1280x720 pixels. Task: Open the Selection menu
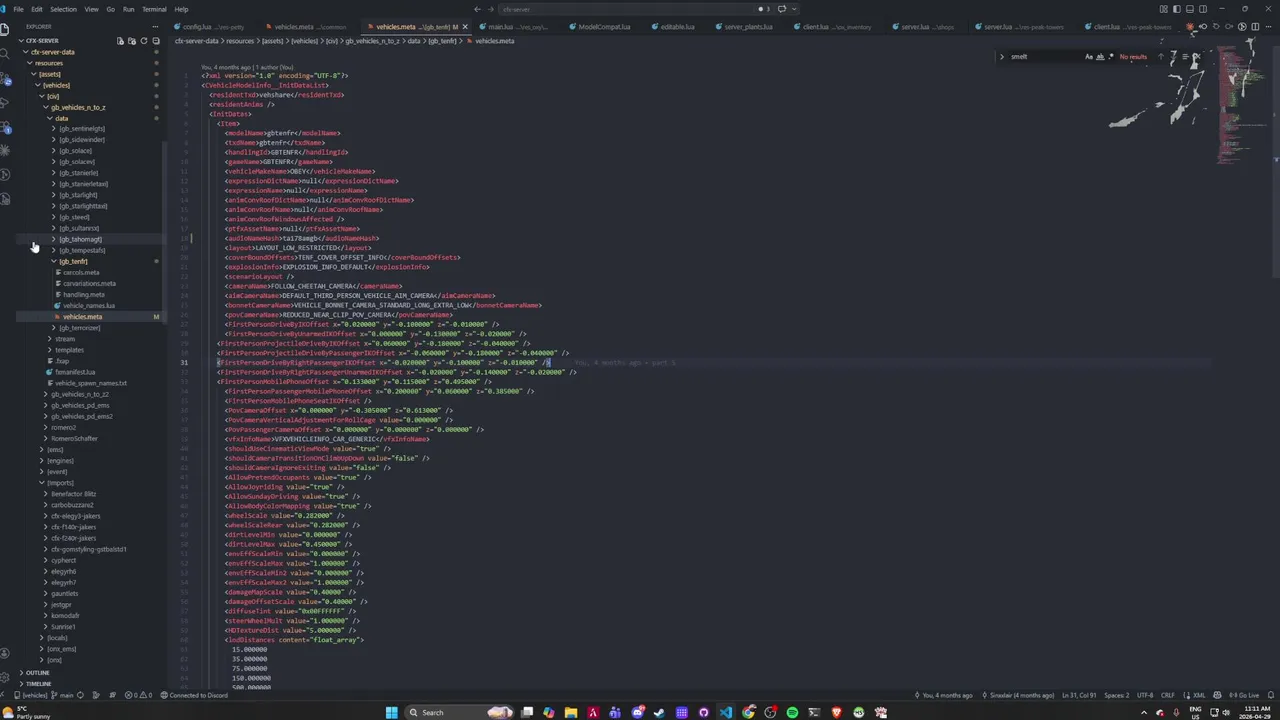click(x=63, y=9)
